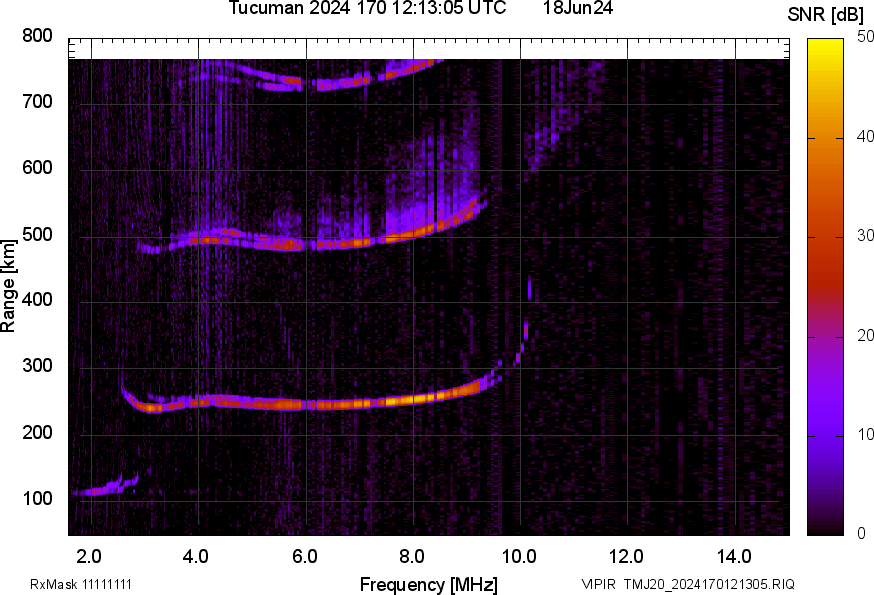Screen dimensions: 874x595
Task: Click the RxMask 11111111 text
Action: click(80, 584)
